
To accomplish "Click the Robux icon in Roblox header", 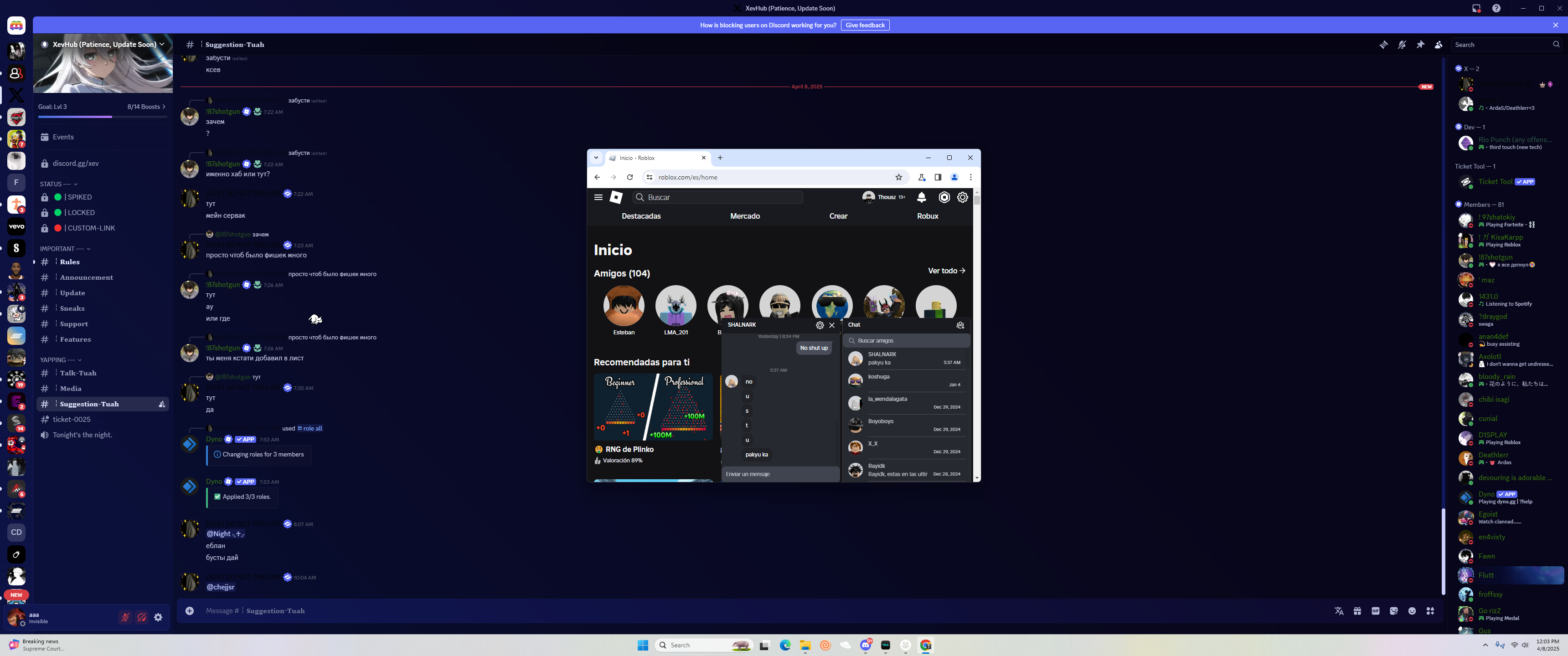I will [x=944, y=197].
